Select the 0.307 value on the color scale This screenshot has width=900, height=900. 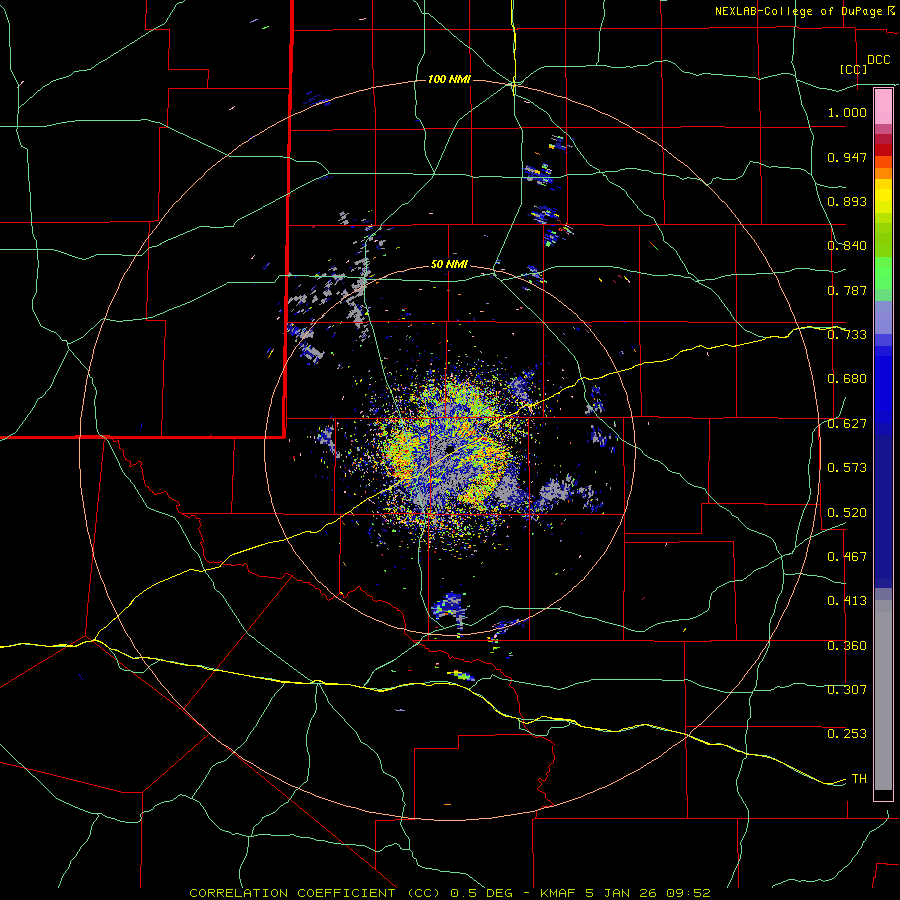pyautogui.click(x=847, y=690)
